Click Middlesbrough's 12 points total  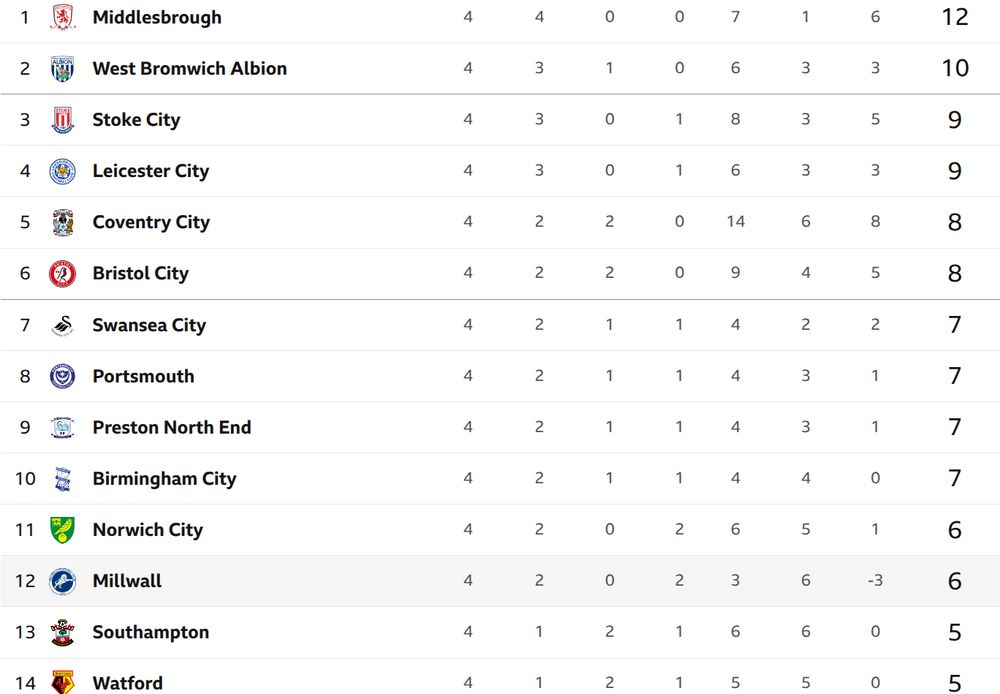point(955,17)
